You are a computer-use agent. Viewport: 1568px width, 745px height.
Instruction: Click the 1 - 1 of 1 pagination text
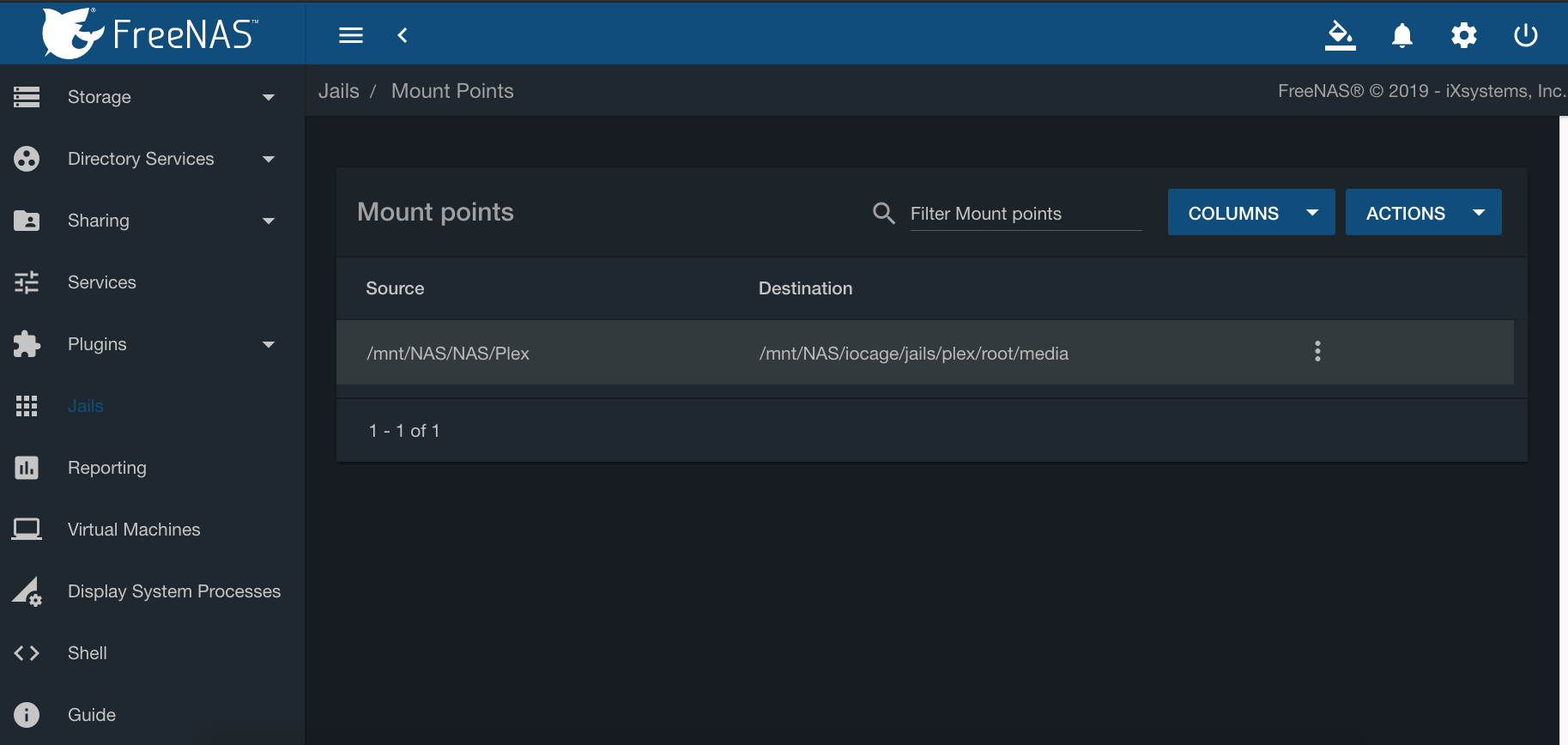[x=404, y=431]
